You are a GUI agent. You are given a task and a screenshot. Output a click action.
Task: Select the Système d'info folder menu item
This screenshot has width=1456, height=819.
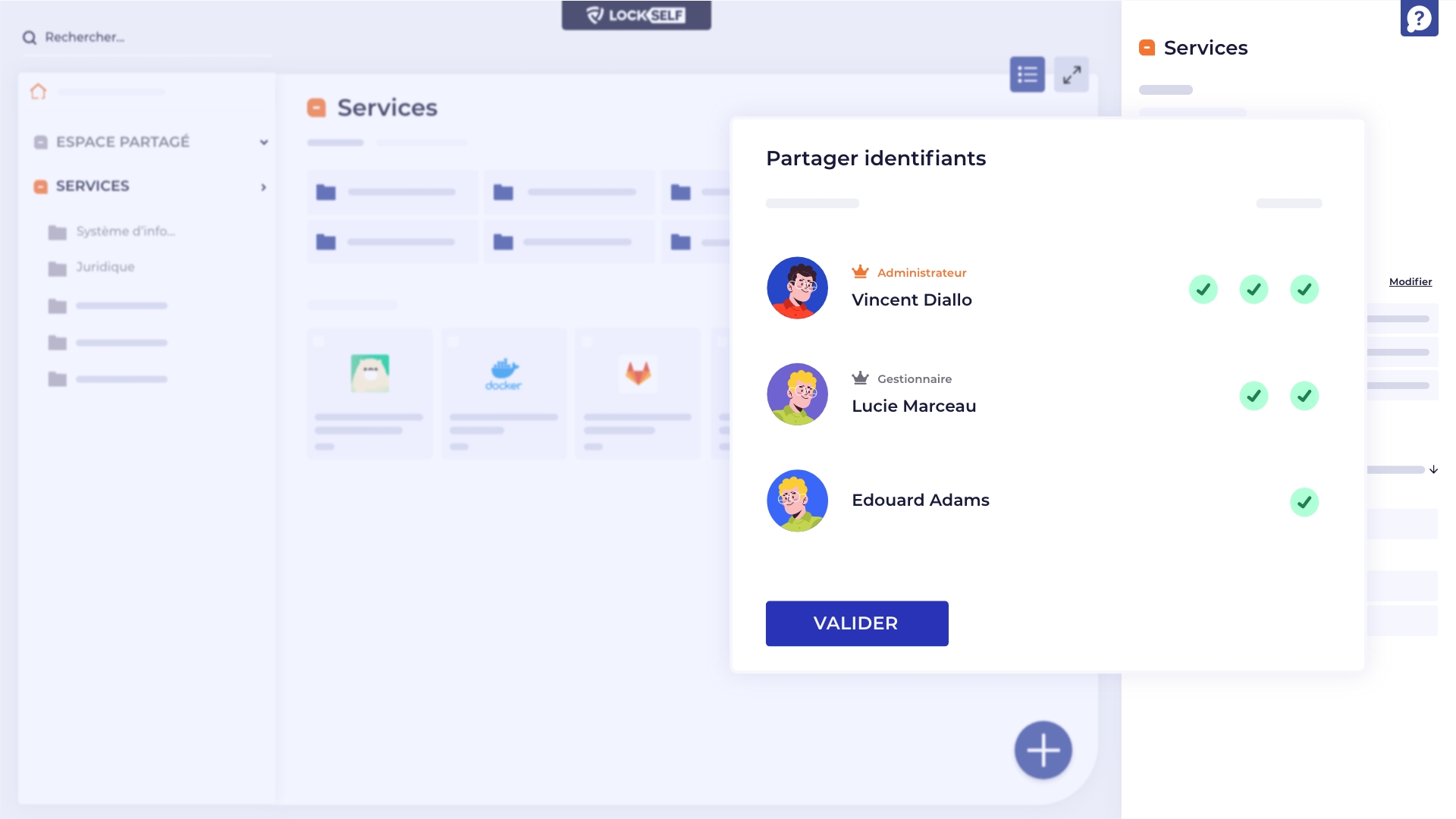click(x=125, y=231)
